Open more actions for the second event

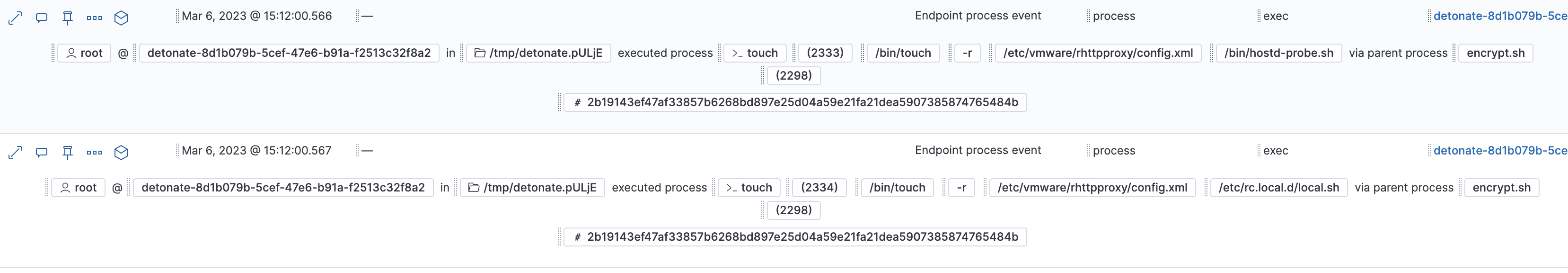click(x=94, y=152)
